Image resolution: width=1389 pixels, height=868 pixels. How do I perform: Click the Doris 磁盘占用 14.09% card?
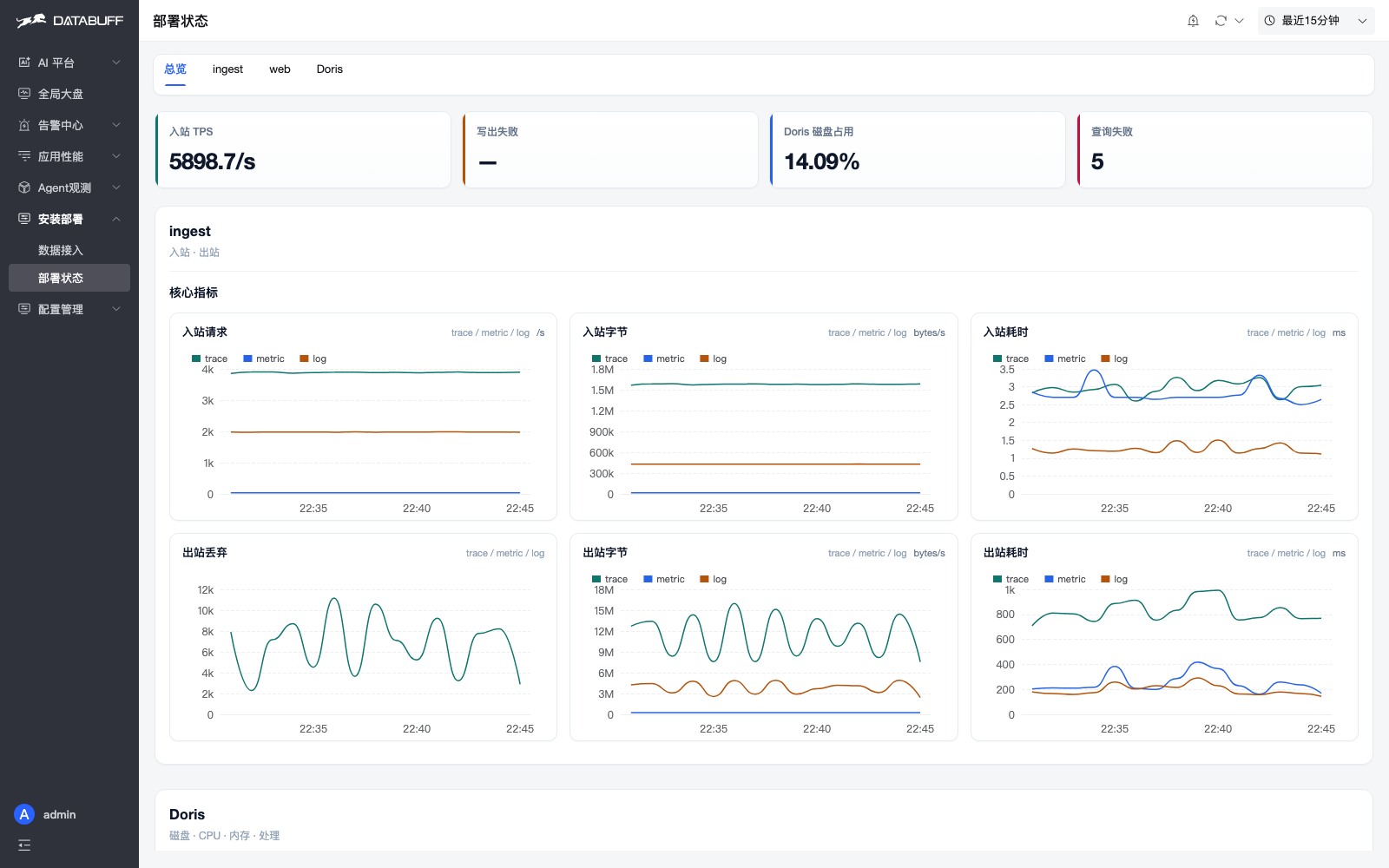coord(918,149)
